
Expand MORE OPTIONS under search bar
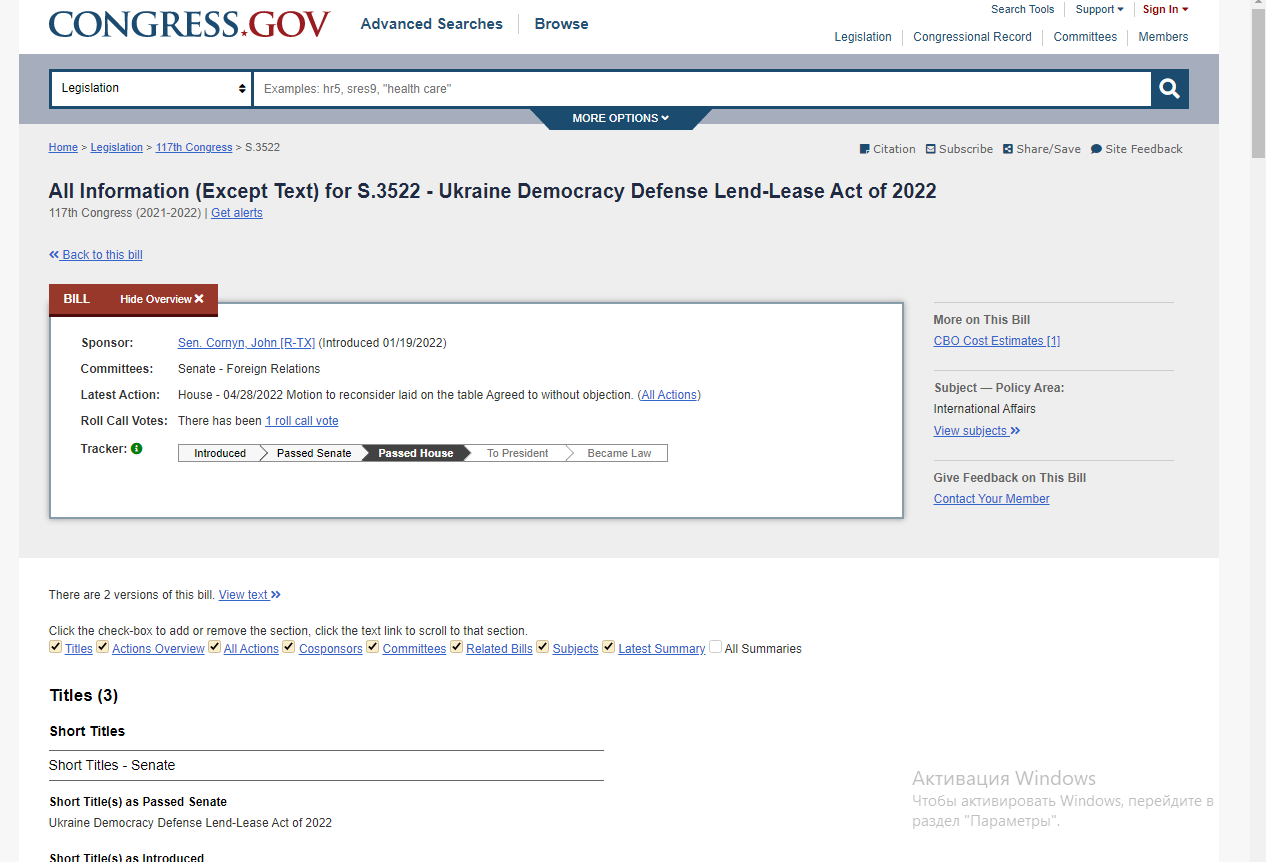620,118
